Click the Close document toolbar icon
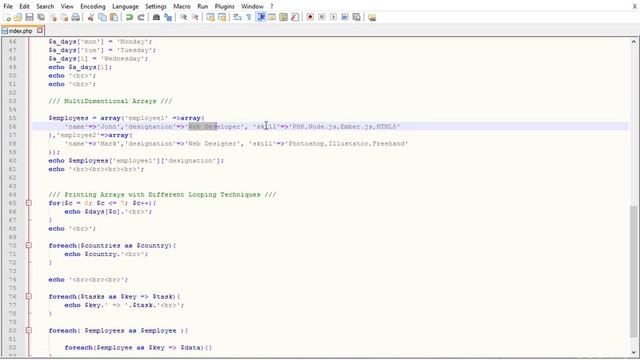Image resolution: width=640 pixels, height=360 pixels. (x=53, y=17)
